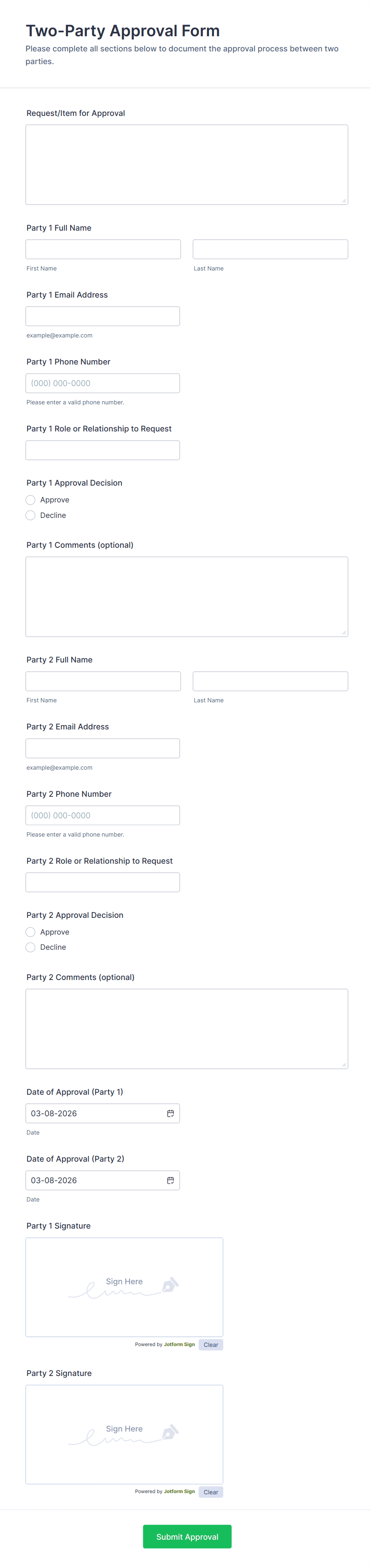370x1568 pixels.
Task: Click the Party 2 Comments text area
Action: [x=187, y=1029]
